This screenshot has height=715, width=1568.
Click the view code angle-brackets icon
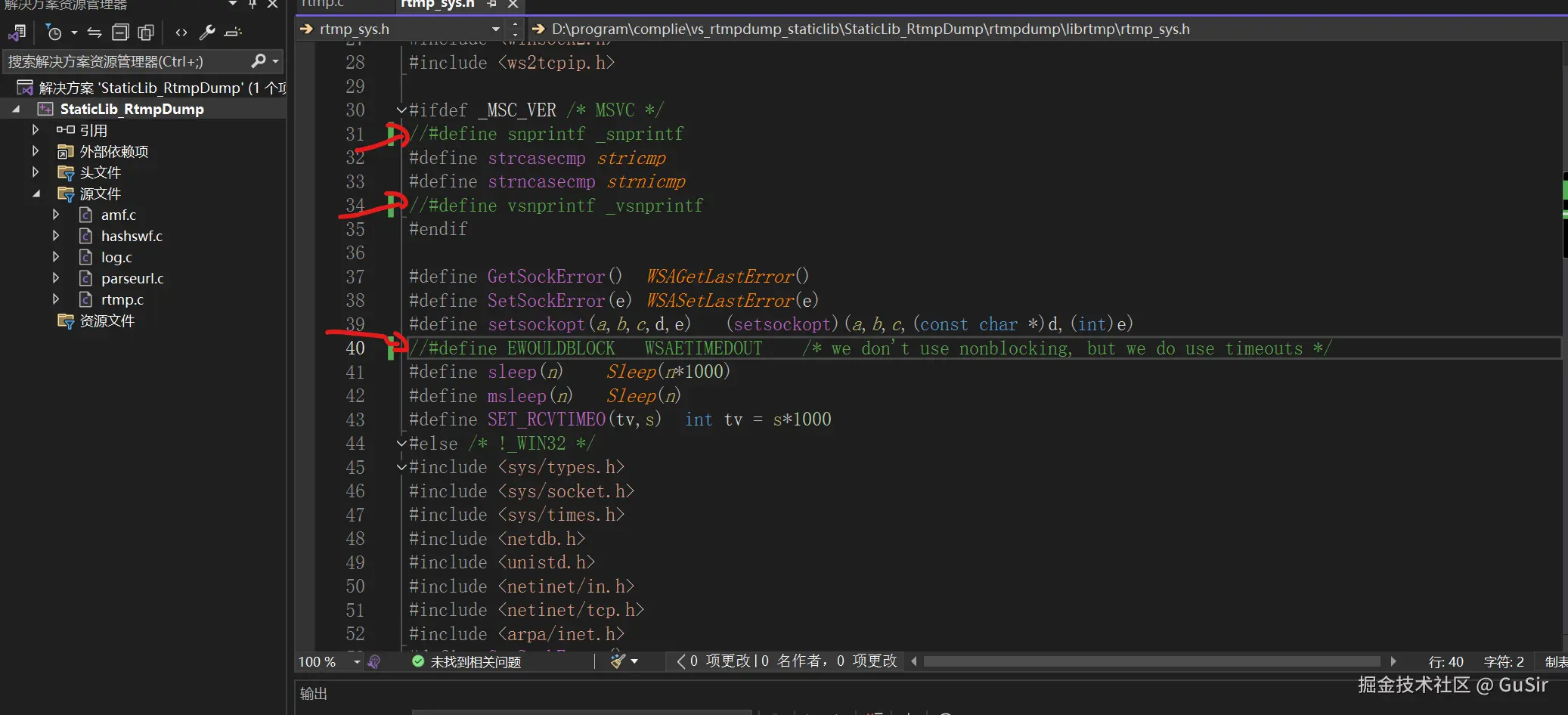pyautogui.click(x=181, y=32)
